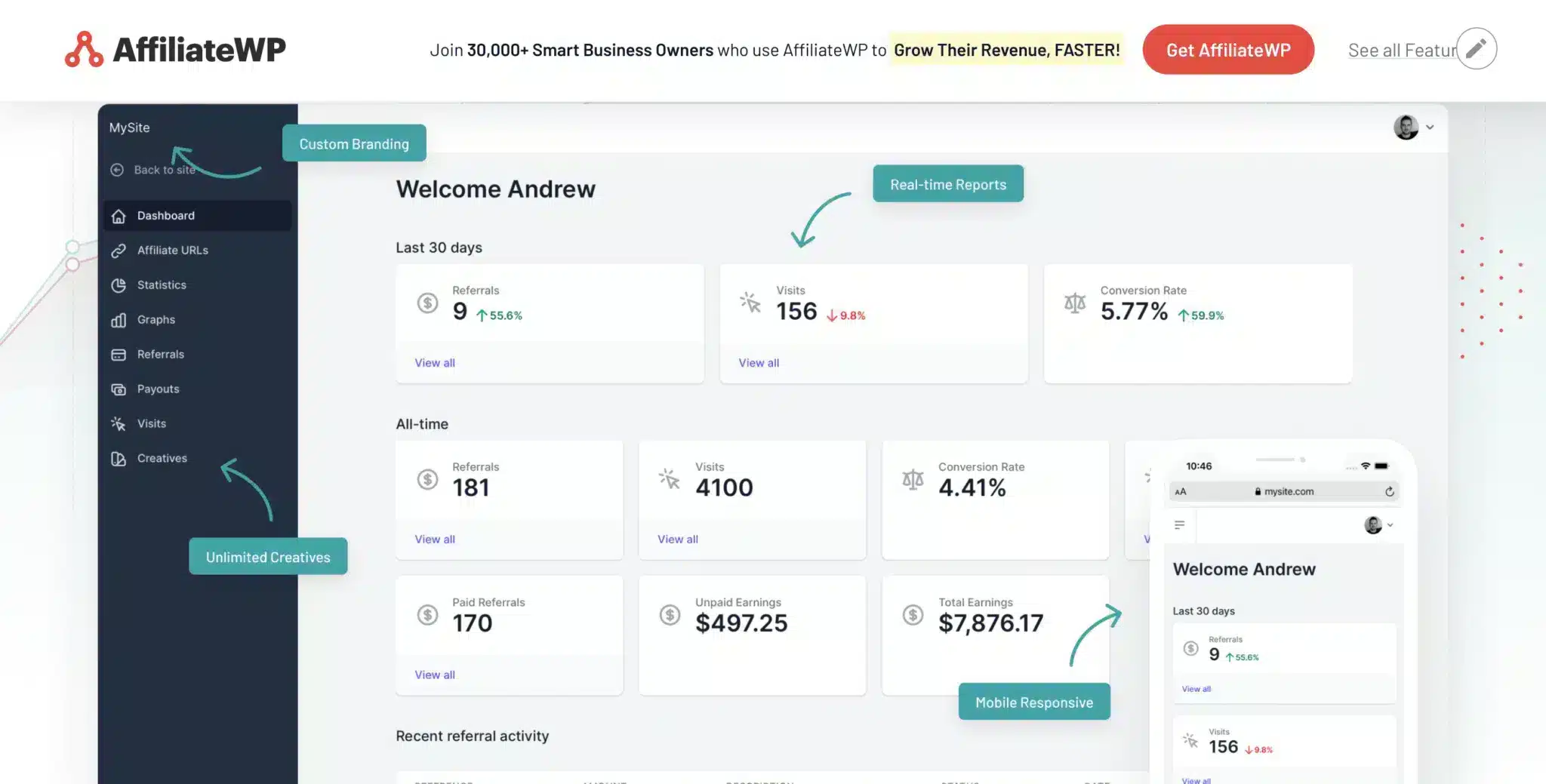Click dollar icon on Last 30 days Referrals
The width and height of the screenshot is (1546, 784).
click(428, 303)
